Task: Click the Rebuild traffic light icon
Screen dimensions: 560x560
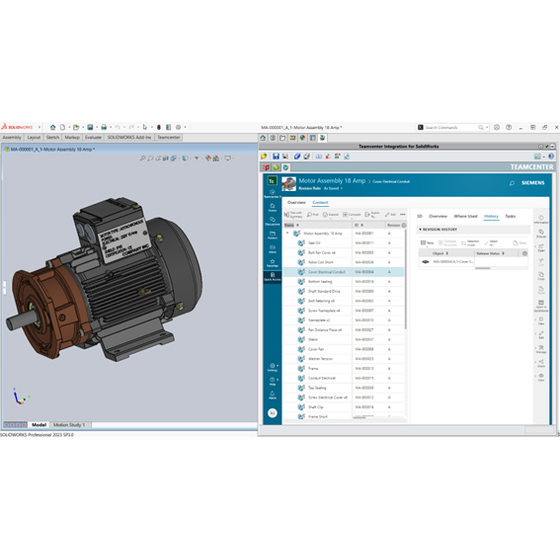Action: (159, 127)
